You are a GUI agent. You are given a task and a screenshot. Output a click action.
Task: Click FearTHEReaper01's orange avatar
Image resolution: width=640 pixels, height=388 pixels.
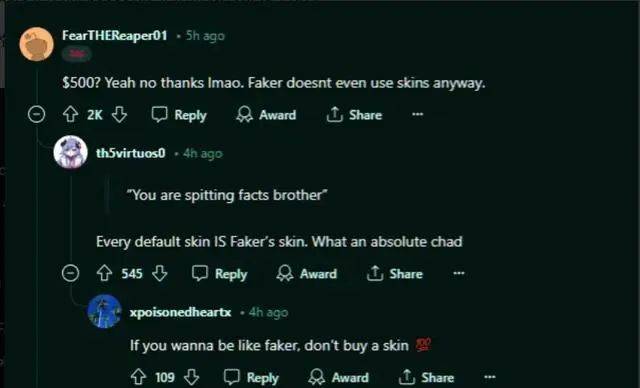click(37, 44)
